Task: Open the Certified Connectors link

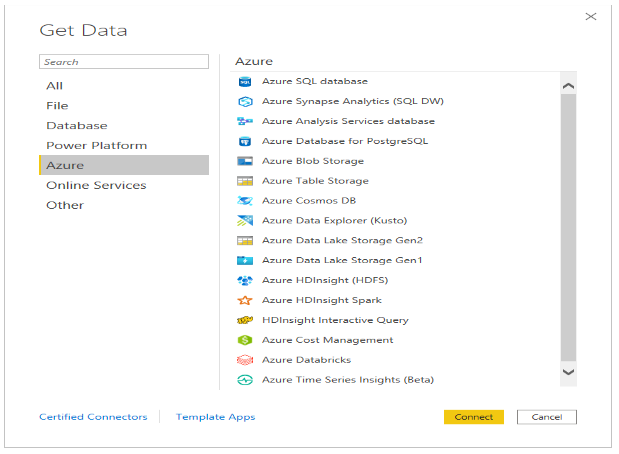Action: (93, 417)
